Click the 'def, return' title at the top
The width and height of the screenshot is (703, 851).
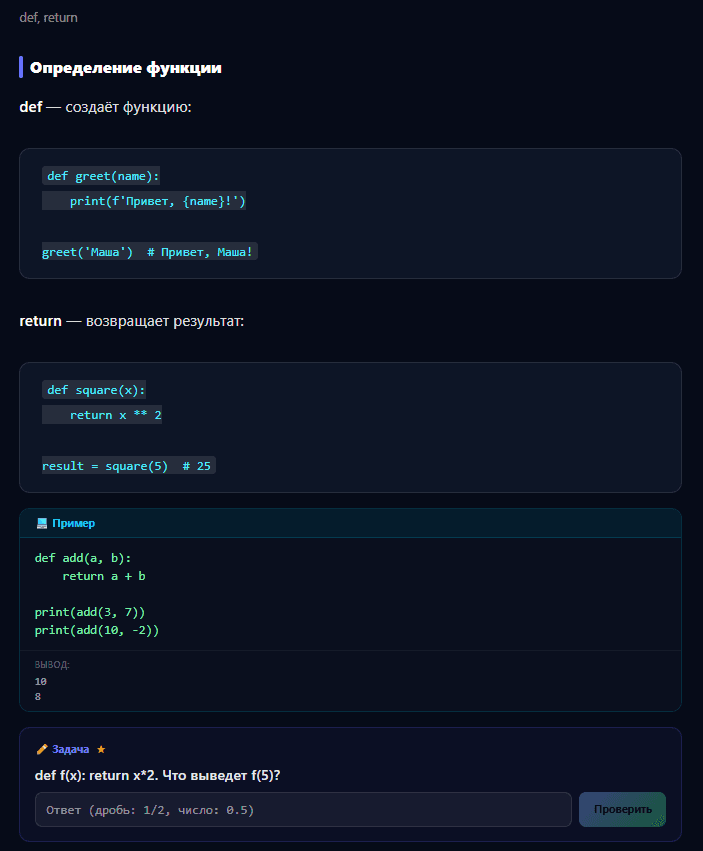[49, 18]
